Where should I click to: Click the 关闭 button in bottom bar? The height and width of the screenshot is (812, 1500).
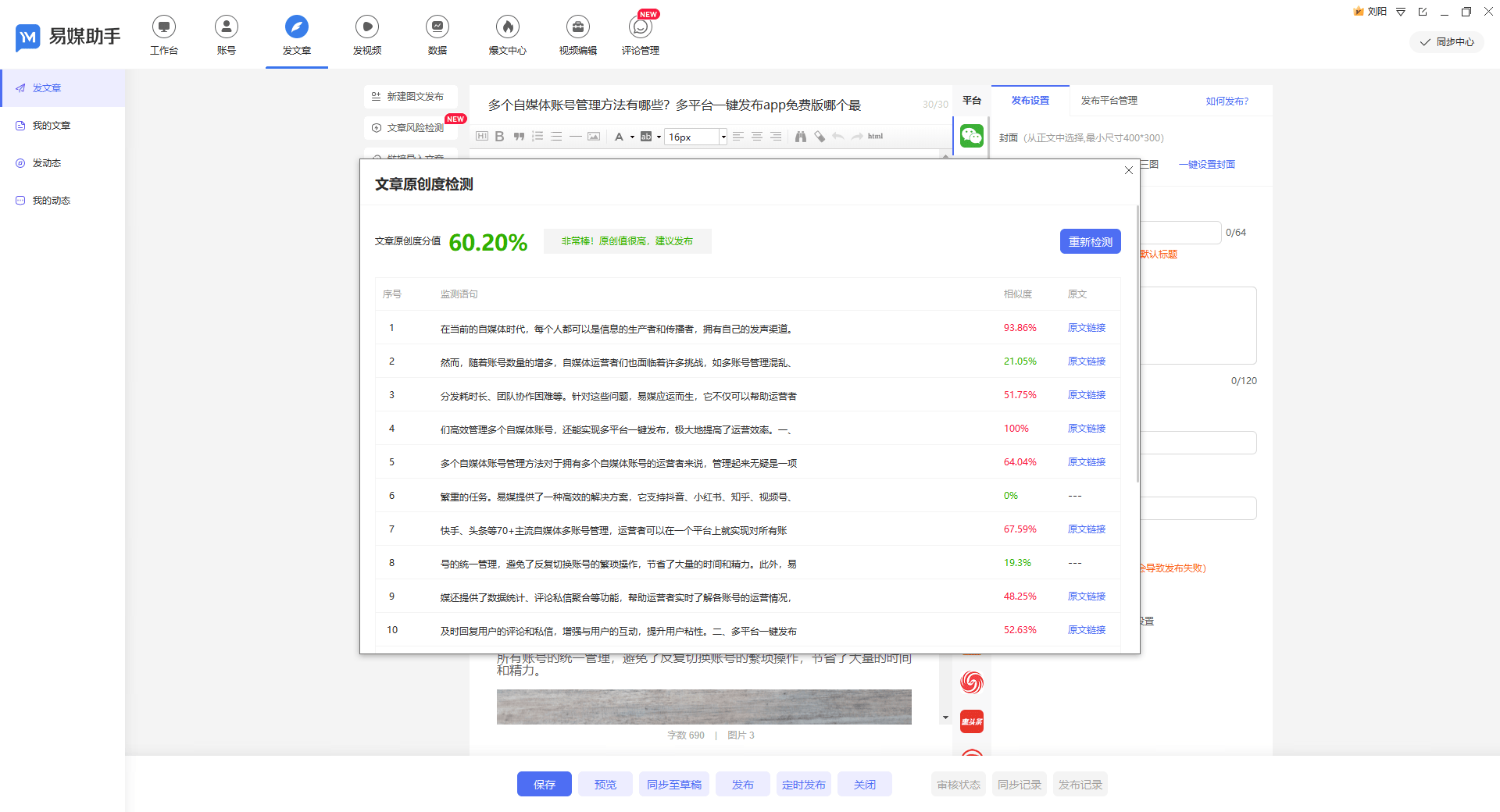(865, 785)
